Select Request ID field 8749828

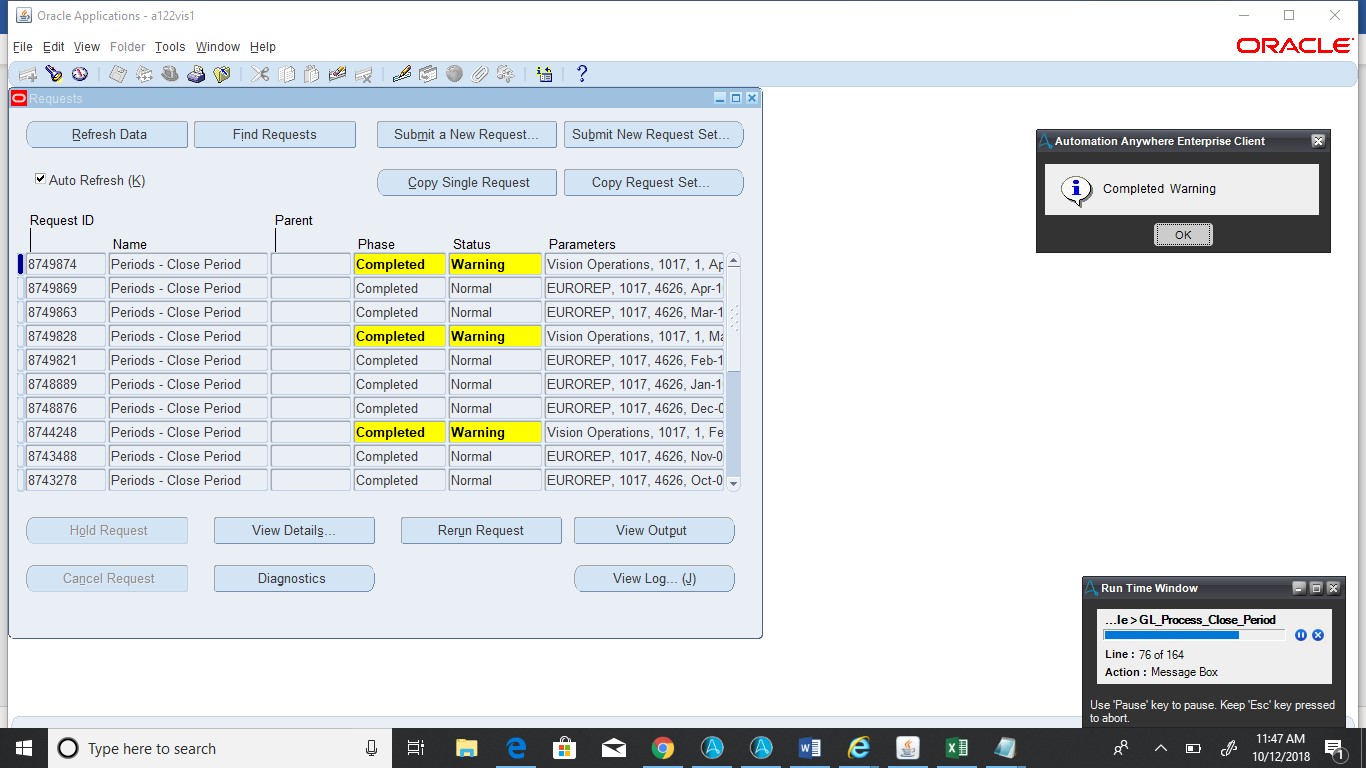tap(65, 336)
